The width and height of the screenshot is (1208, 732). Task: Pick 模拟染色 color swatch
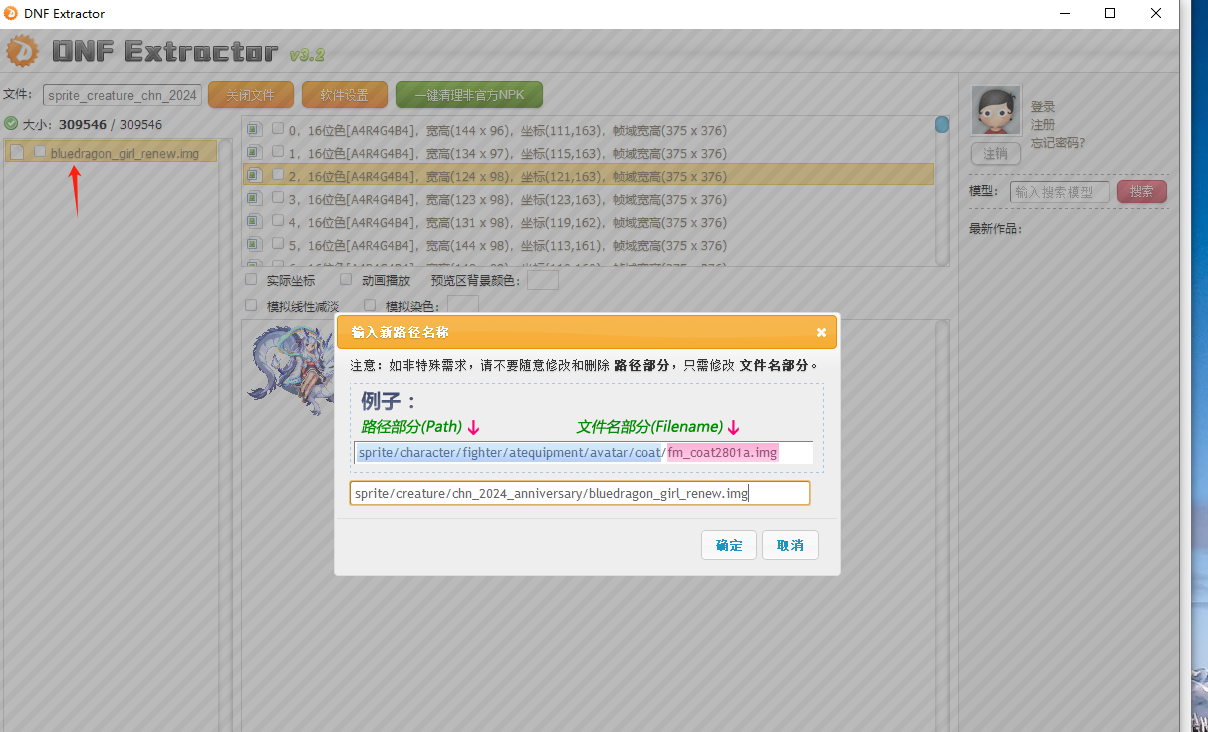(x=463, y=304)
